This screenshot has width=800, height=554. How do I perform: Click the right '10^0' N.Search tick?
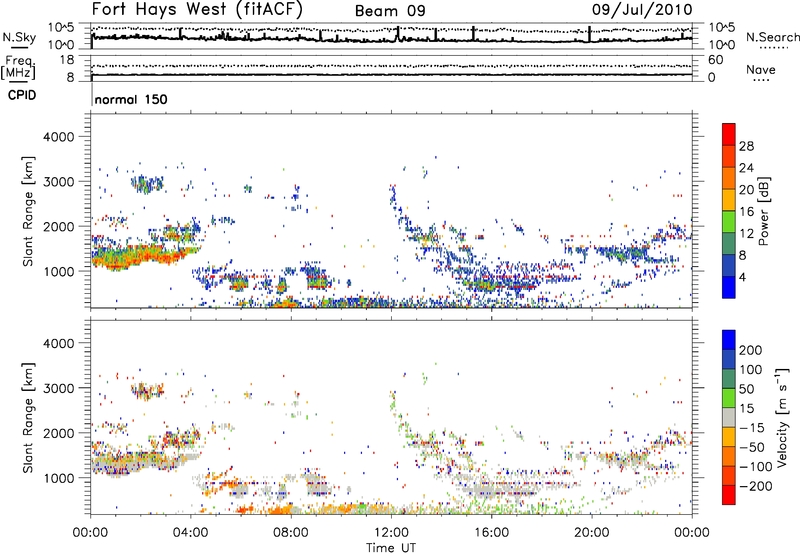pos(721,45)
